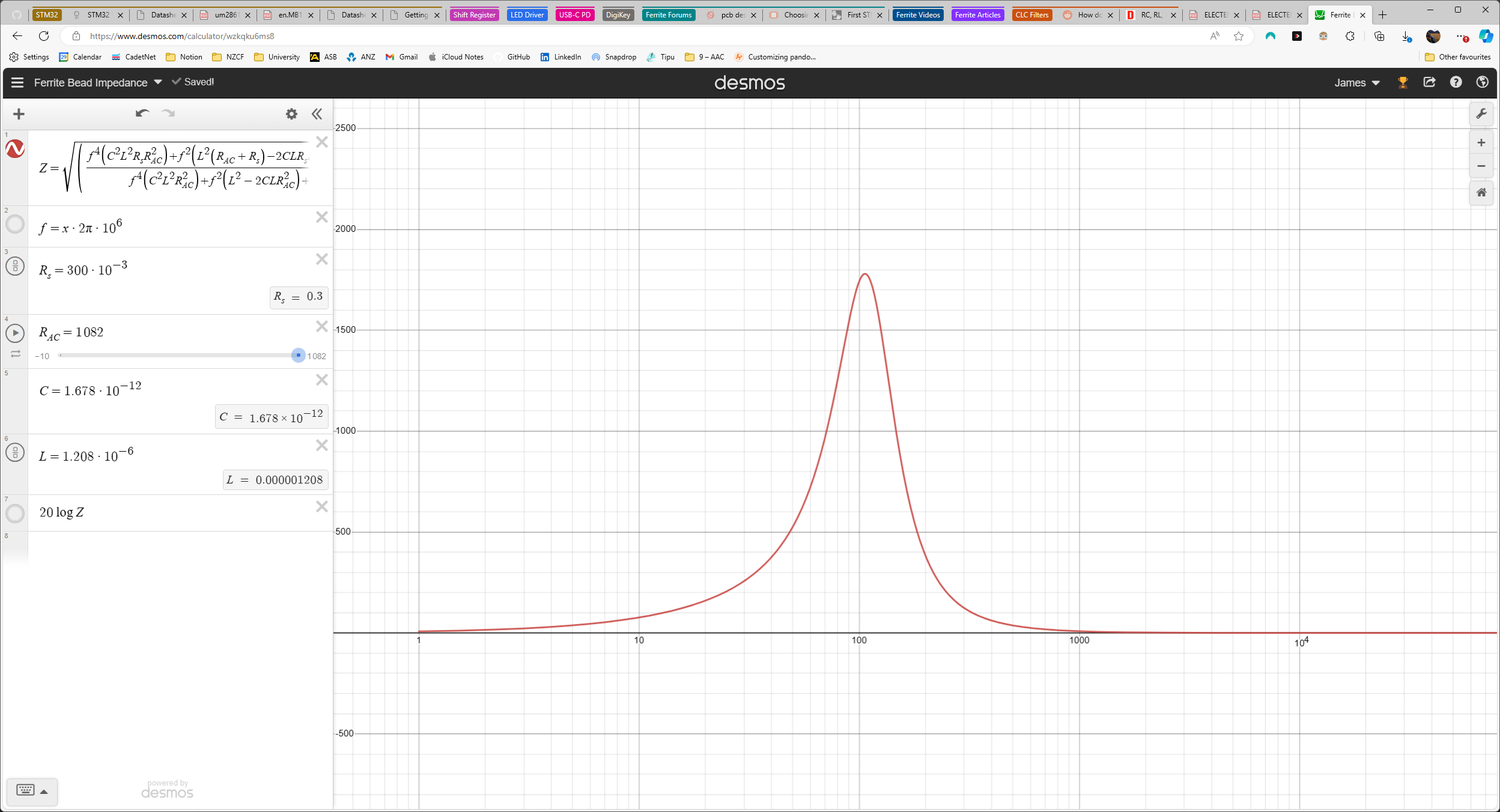Open the STM32 tab group
Image resolution: width=1500 pixels, height=812 pixels.
click(x=47, y=15)
